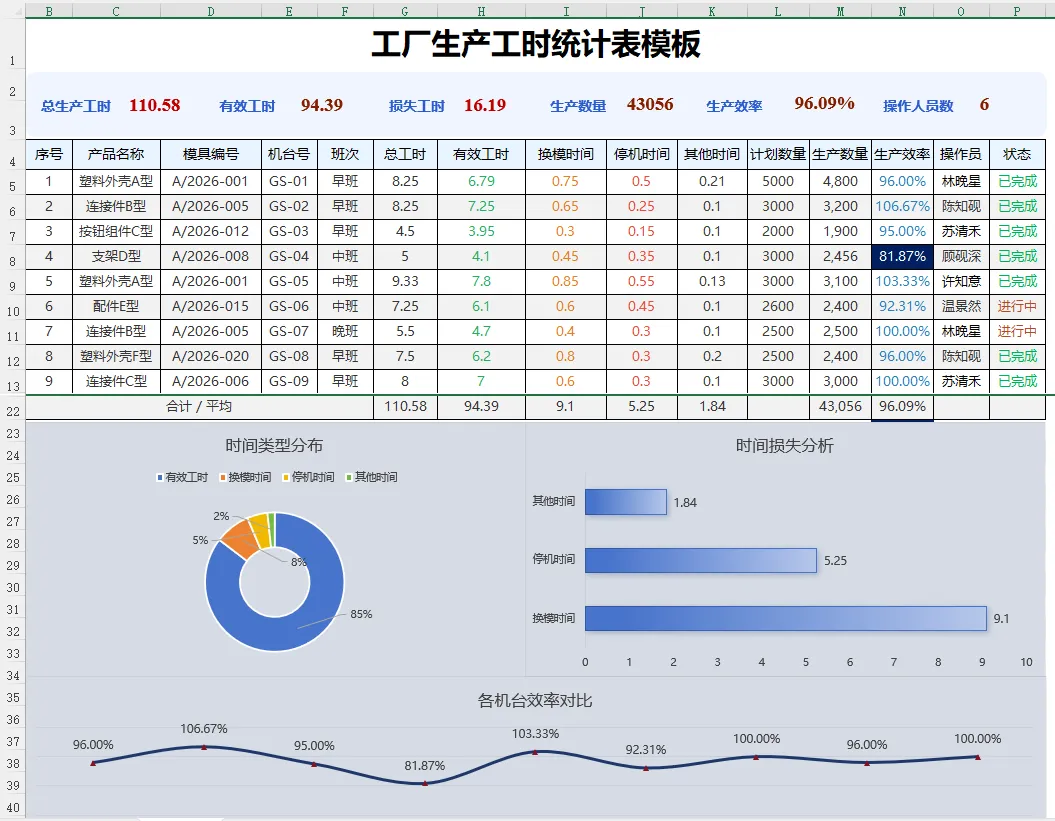Select 进行中 status for GS-06
The height and width of the screenshot is (821, 1055).
tap(1017, 306)
